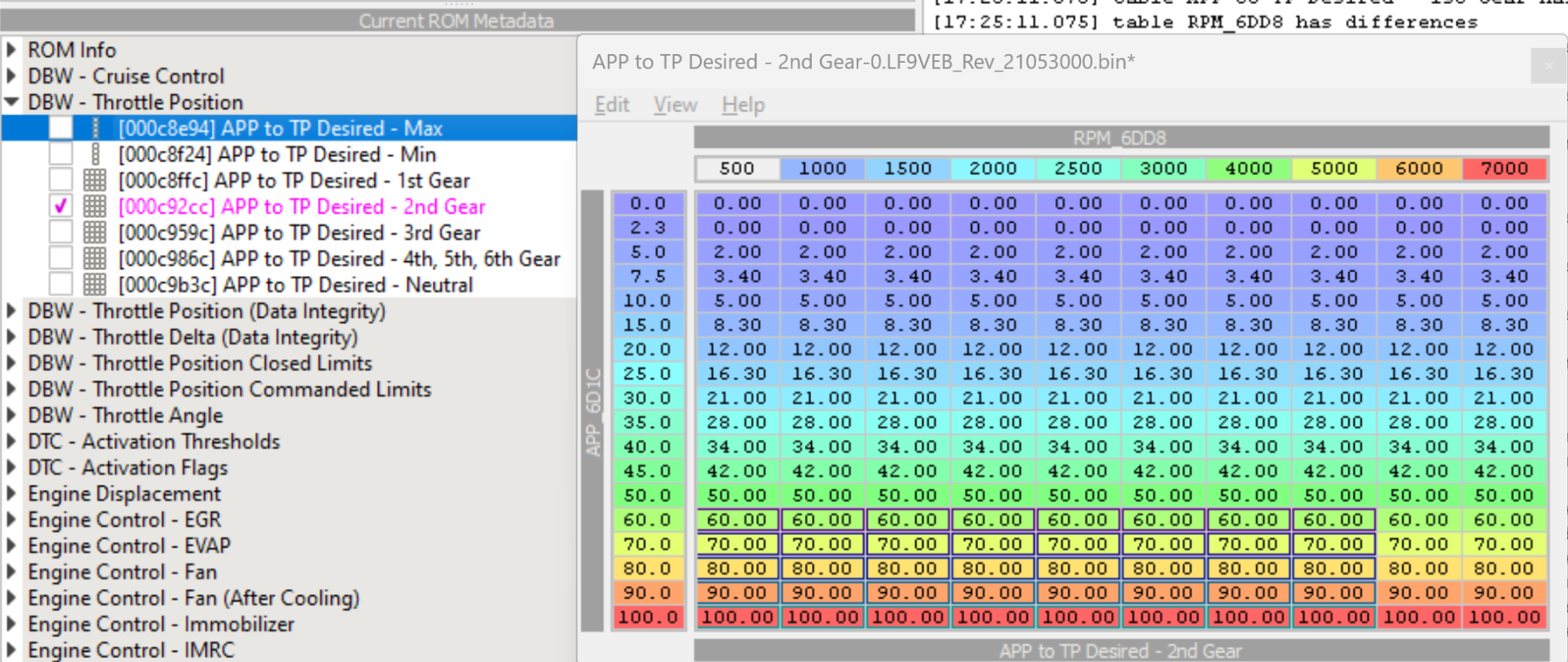The image size is (1568, 662).
Task: Select the 3.40 cell under 4000 RPM
Action: (x=1248, y=276)
